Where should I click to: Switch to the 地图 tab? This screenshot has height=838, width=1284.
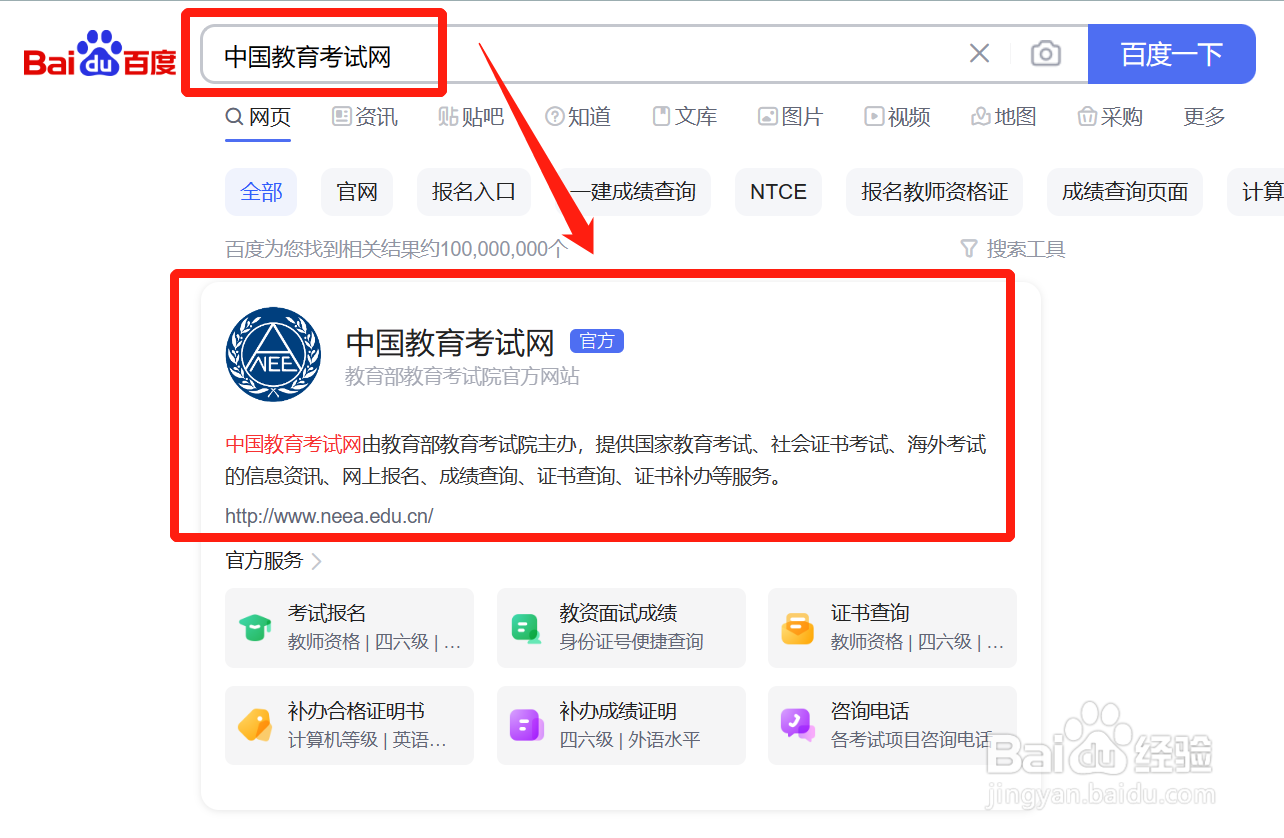1003,117
